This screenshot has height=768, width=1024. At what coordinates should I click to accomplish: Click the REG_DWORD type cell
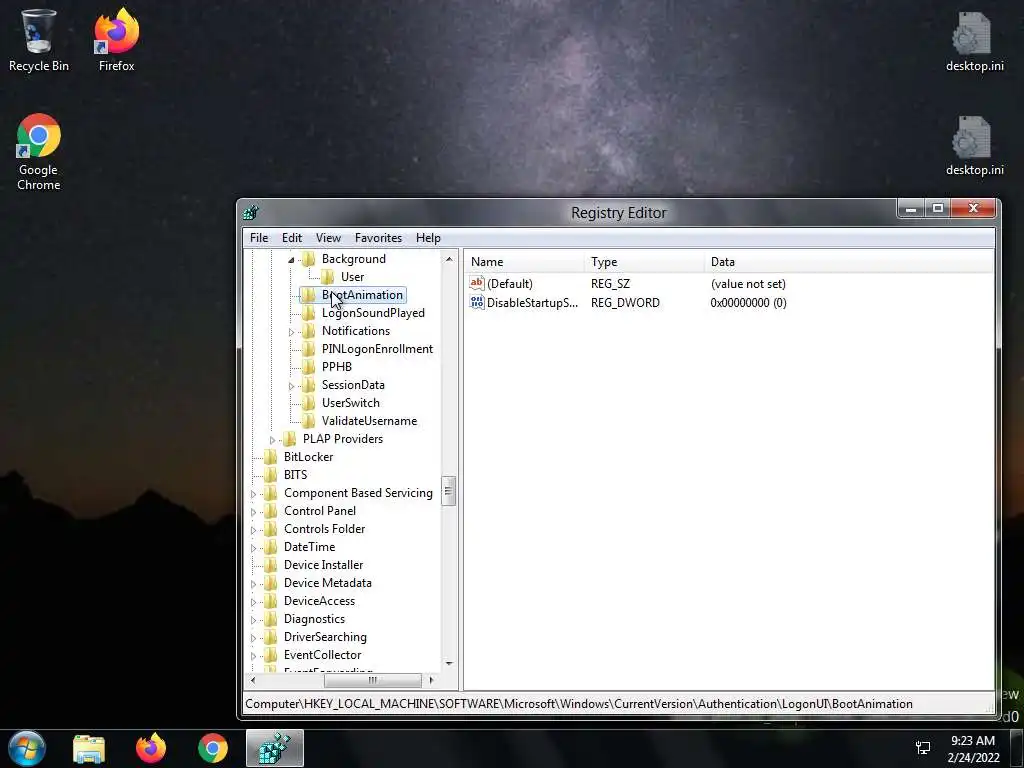[625, 302]
